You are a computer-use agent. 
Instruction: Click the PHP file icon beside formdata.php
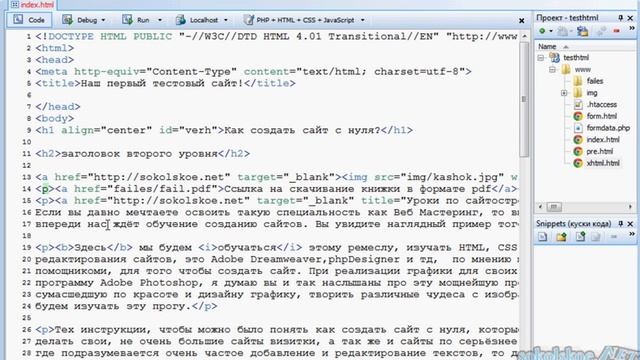point(578,128)
